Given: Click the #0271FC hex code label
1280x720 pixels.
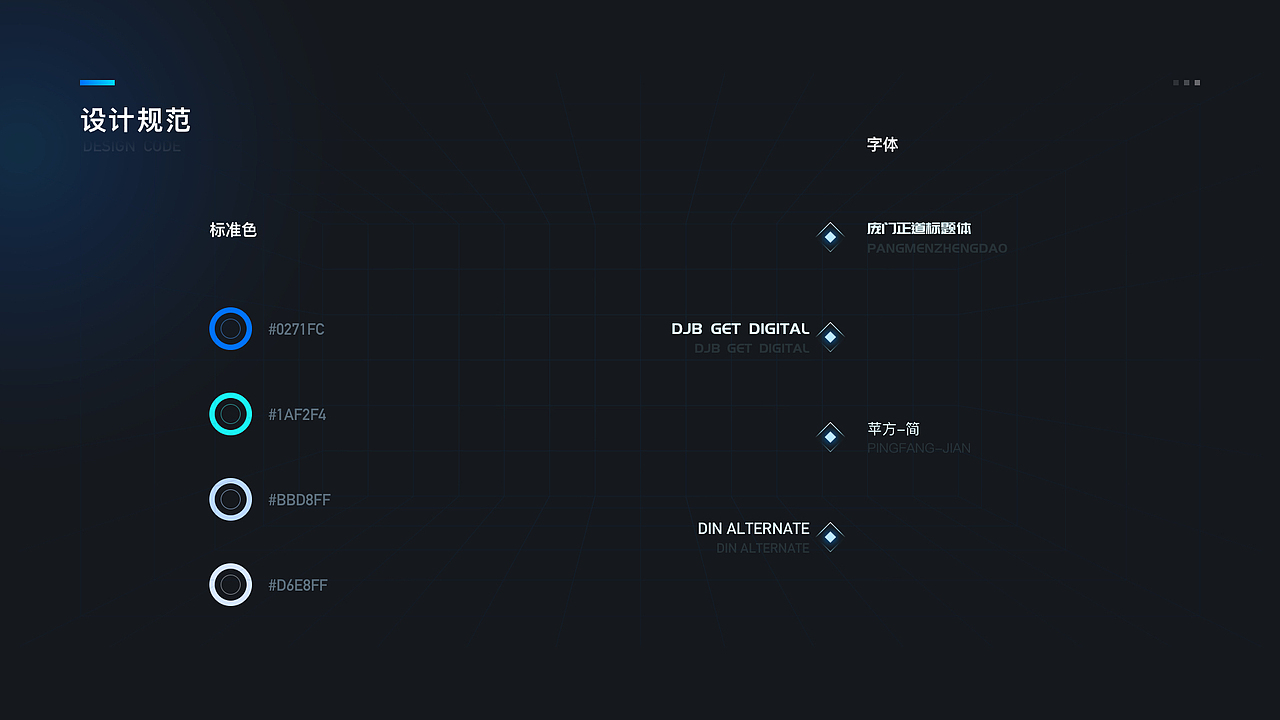Looking at the screenshot, I should pyautogui.click(x=296, y=329).
